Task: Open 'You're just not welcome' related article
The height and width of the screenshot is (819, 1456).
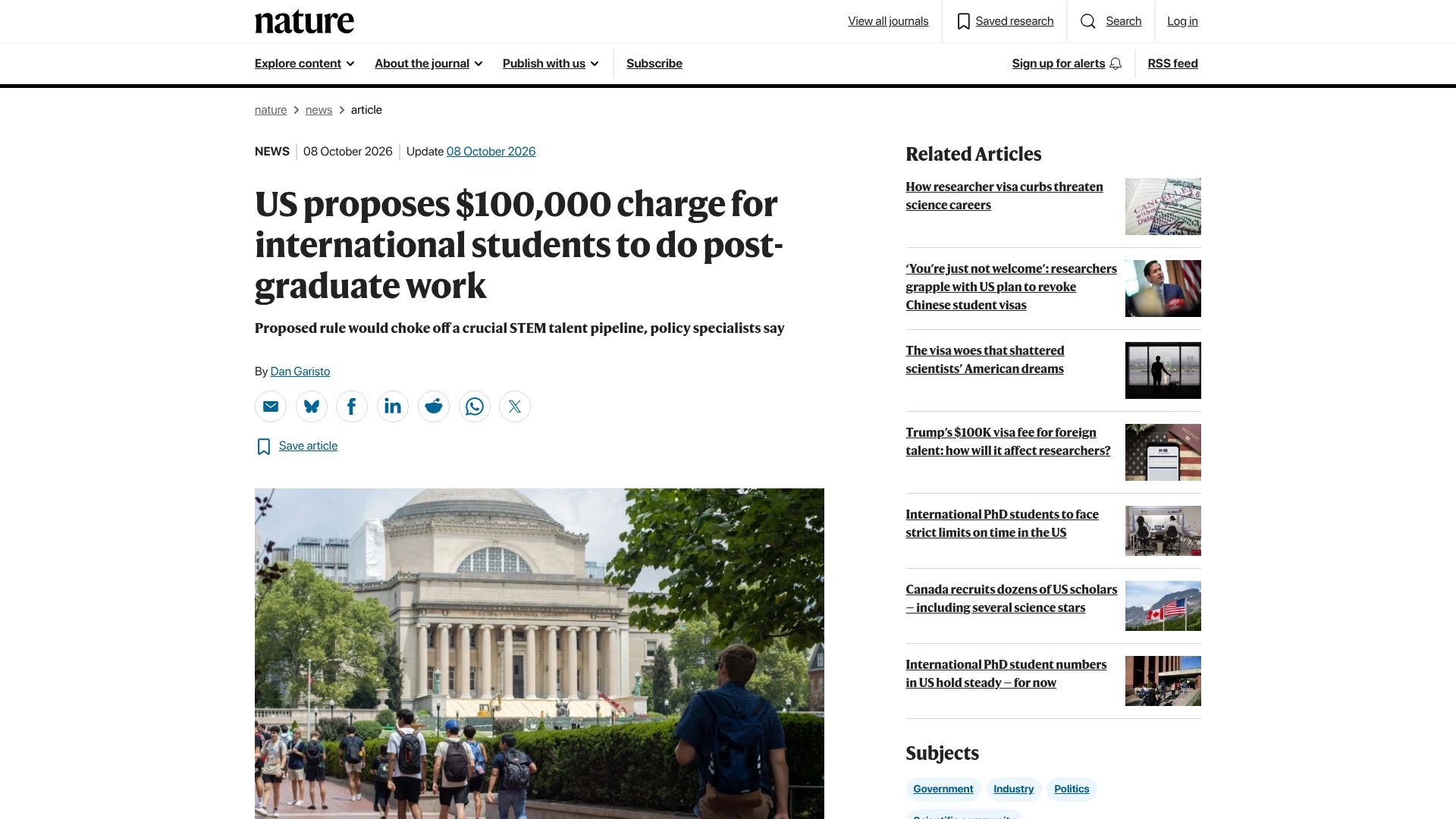Action: point(1011,287)
